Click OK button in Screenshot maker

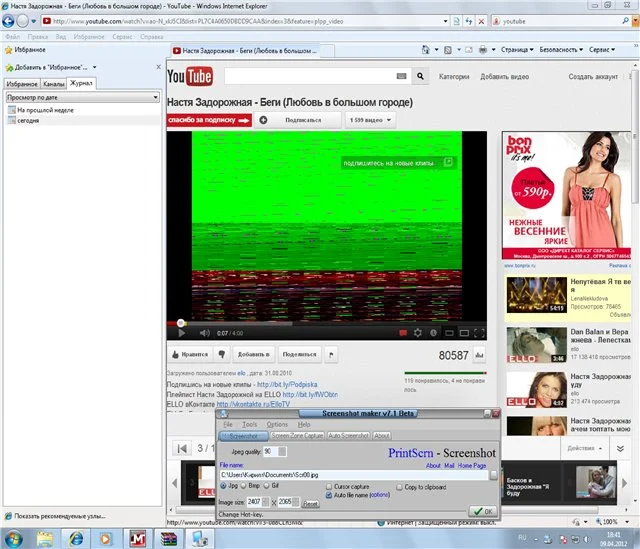[482, 511]
